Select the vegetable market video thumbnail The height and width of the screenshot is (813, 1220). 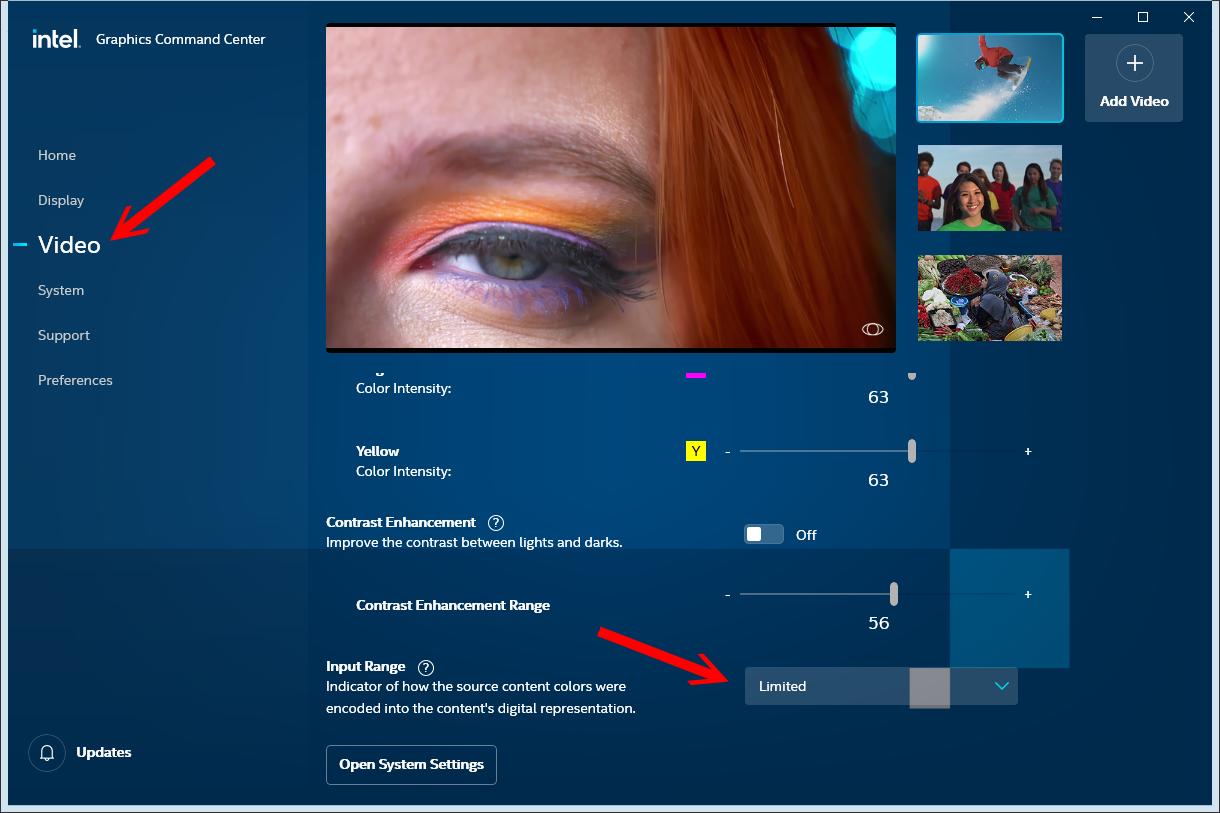[990, 298]
